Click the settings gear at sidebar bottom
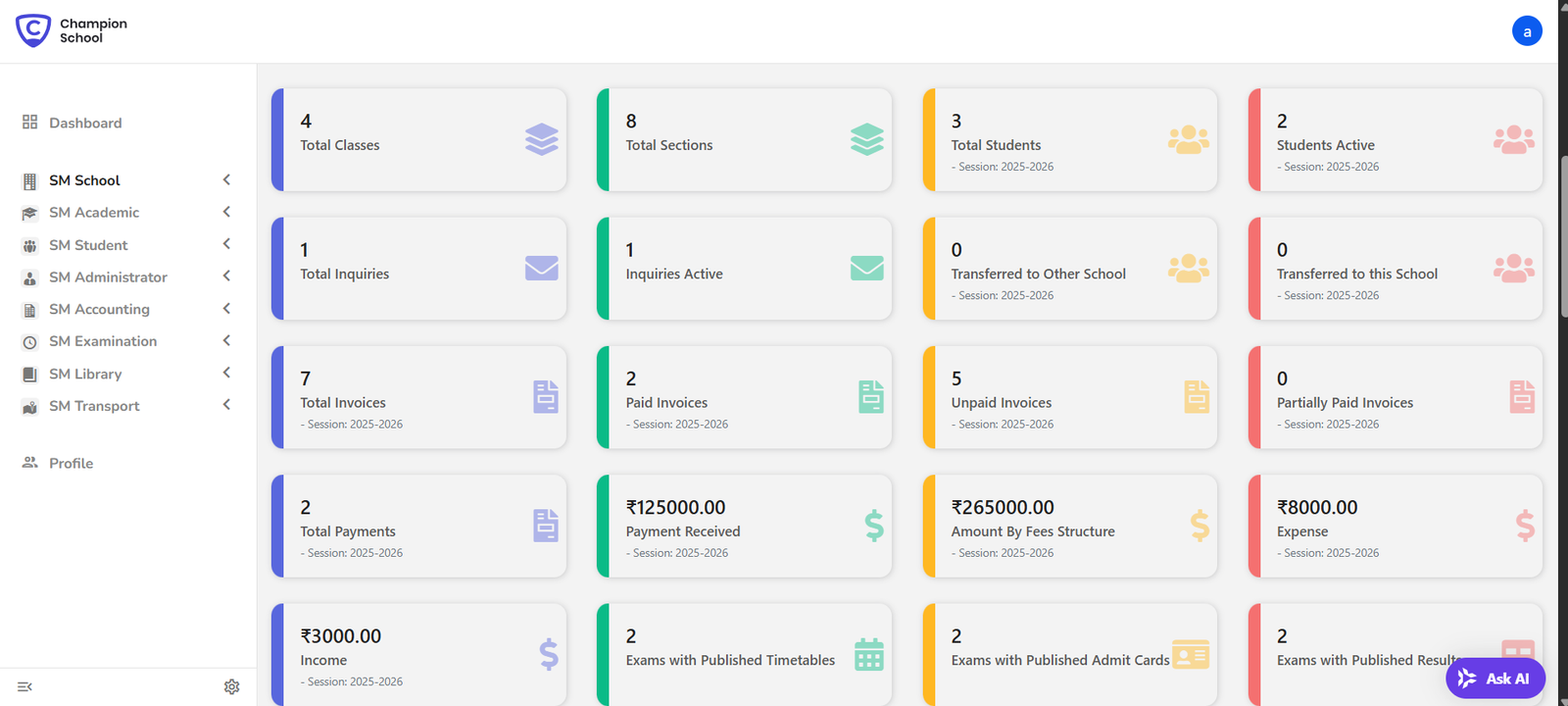The height and width of the screenshot is (706, 1568). pos(231,686)
